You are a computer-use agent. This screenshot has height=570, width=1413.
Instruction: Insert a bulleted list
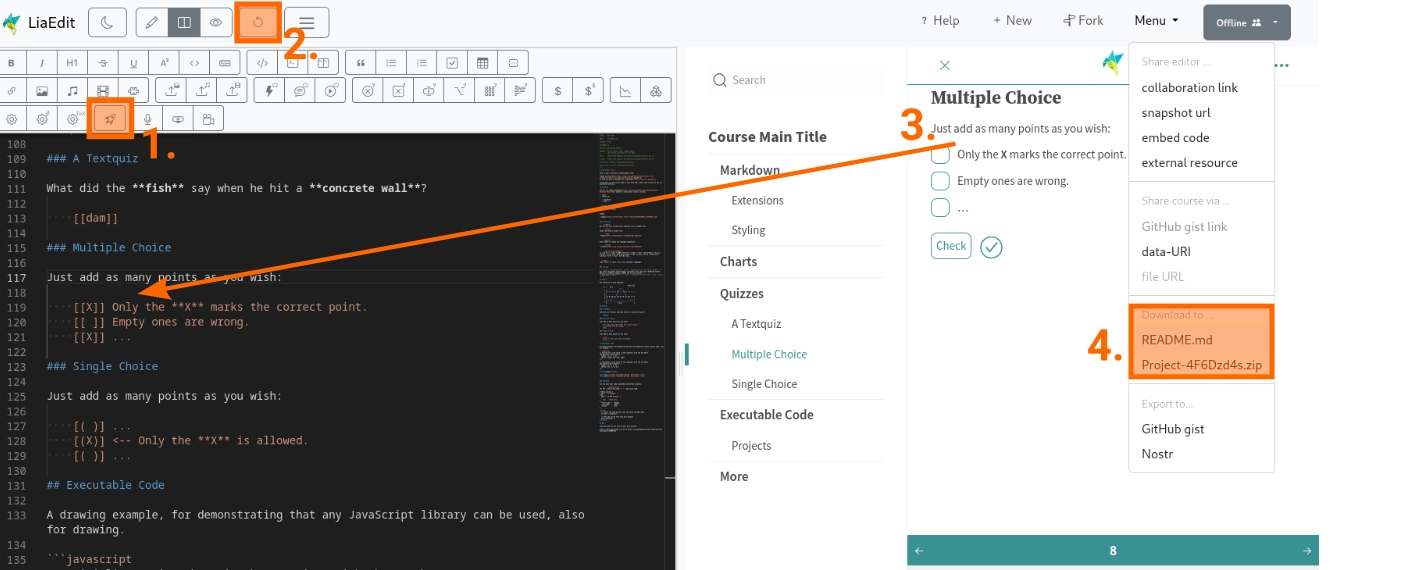pos(392,63)
